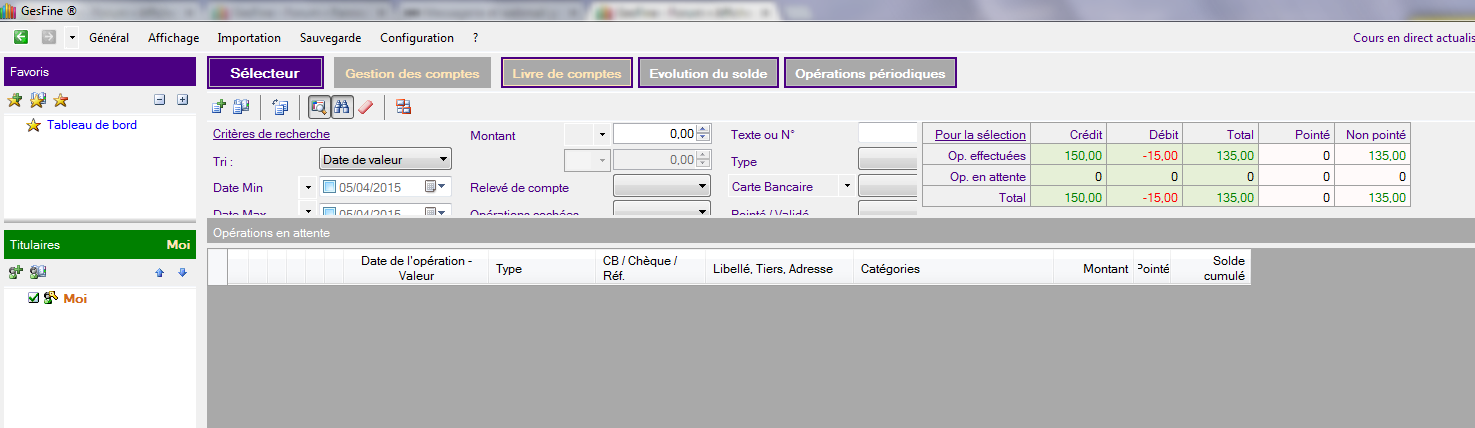Open the Opérations périodiques tab
The image size is (1475, 428).
(x=870, y=73)
